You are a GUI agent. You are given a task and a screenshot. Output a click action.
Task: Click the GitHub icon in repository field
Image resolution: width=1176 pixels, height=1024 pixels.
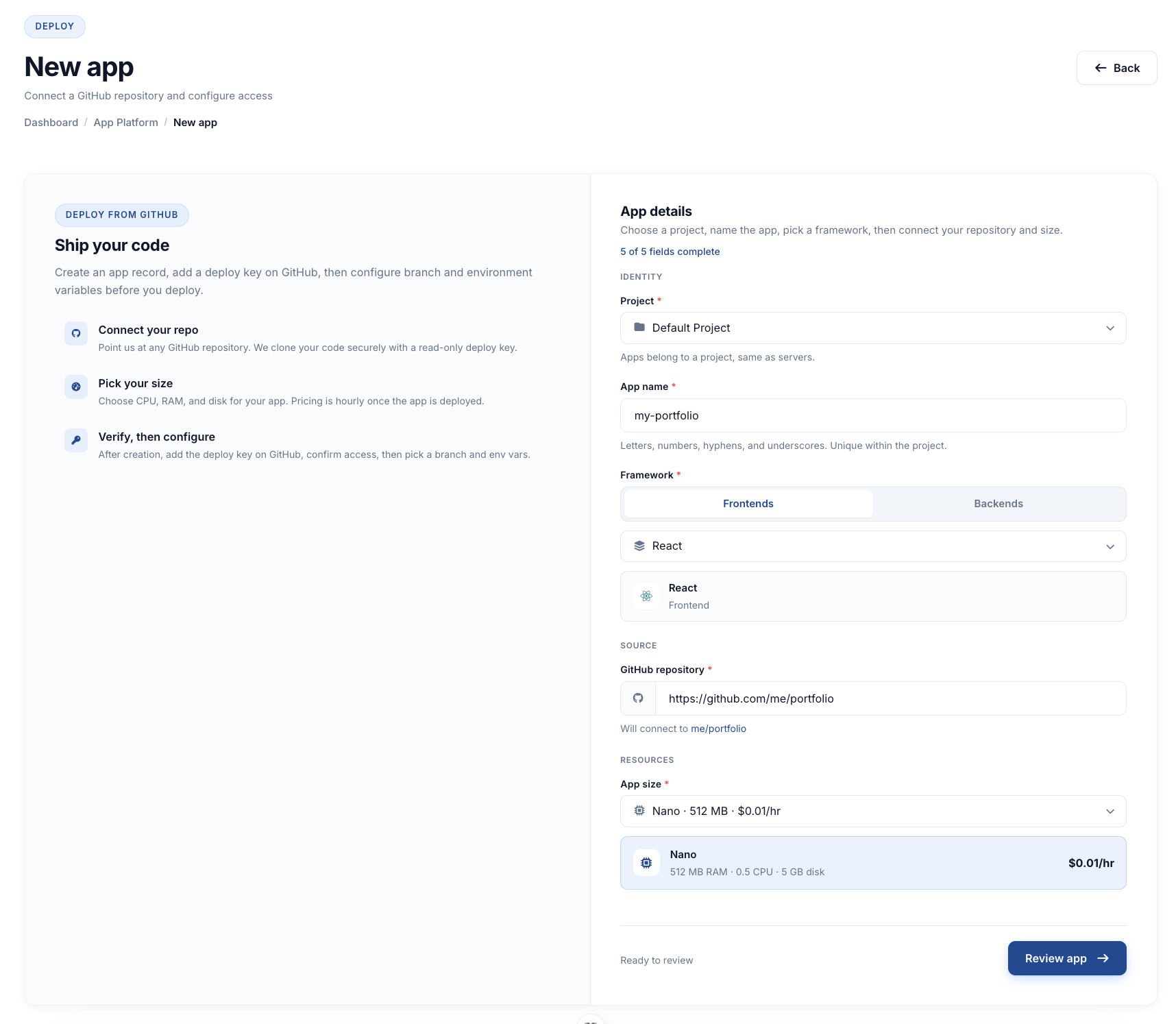coord(638,698)
